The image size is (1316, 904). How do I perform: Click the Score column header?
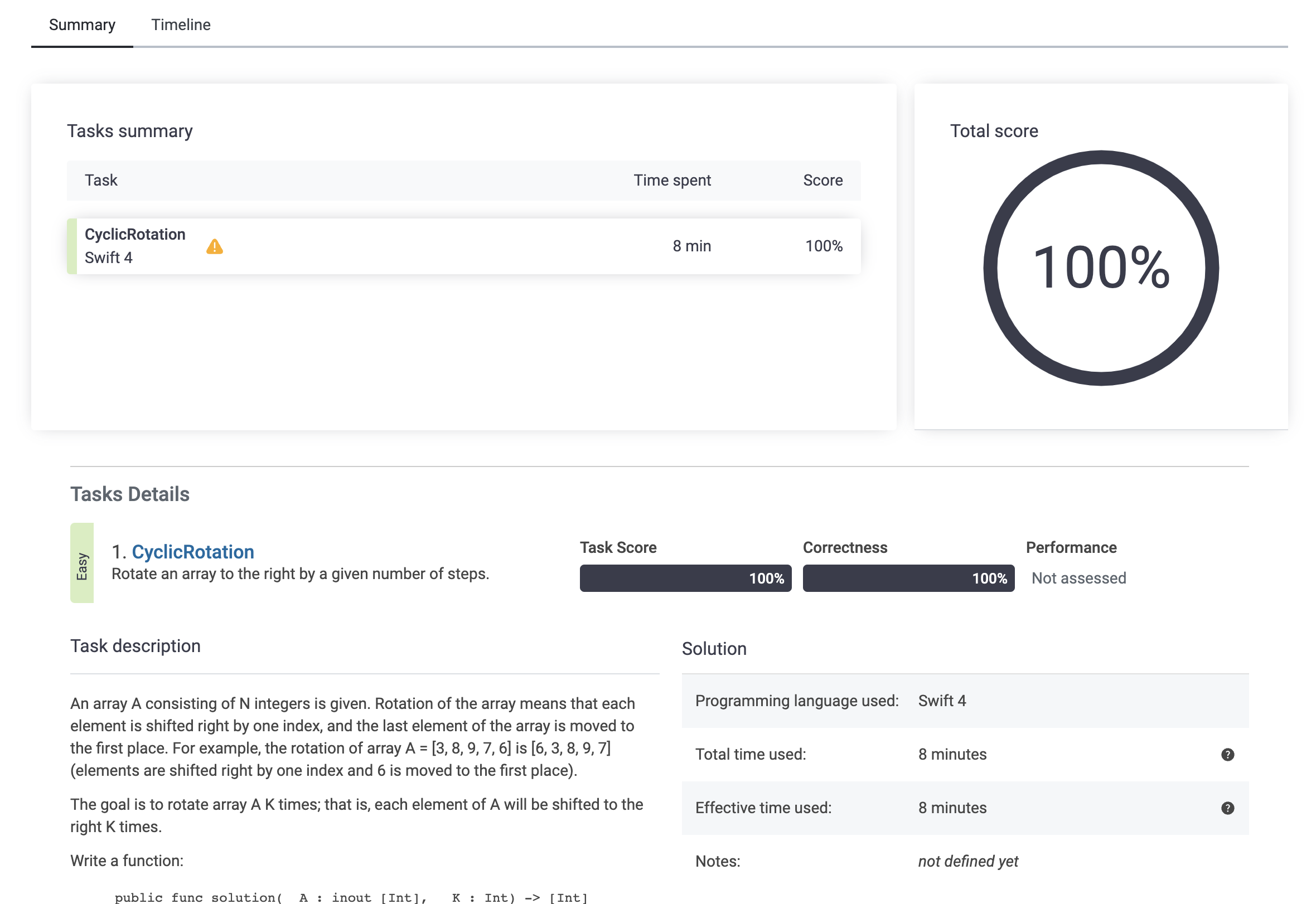[x=822, y=180]
